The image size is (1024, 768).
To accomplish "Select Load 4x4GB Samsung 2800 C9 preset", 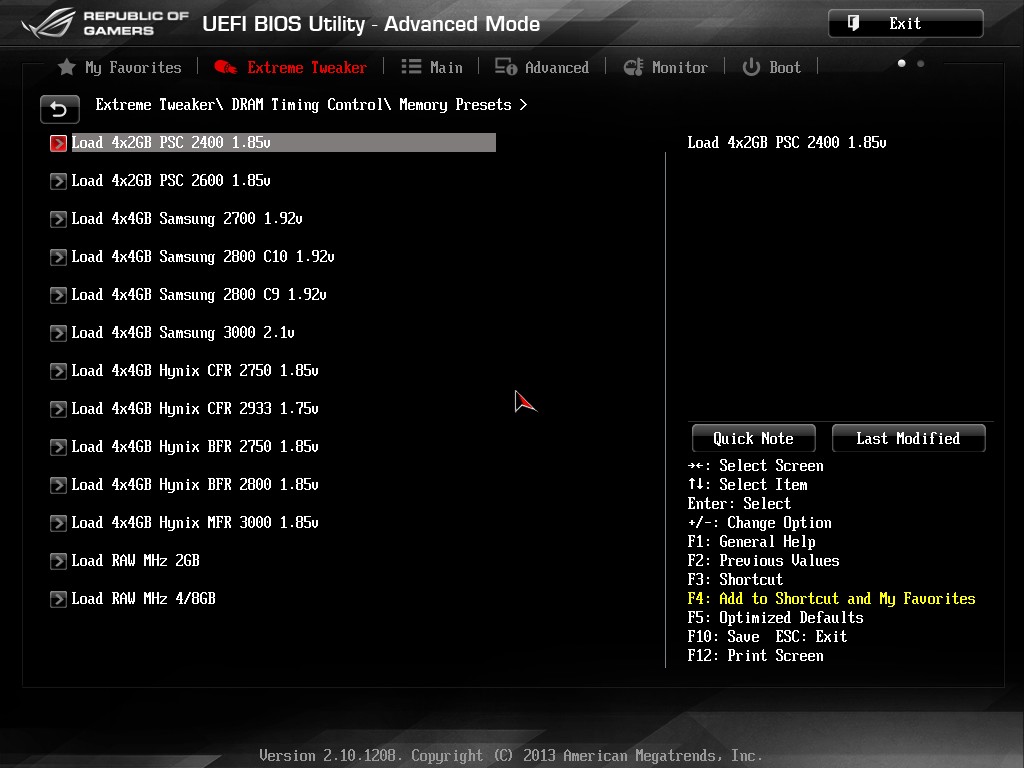I will (x=199, y=295).
